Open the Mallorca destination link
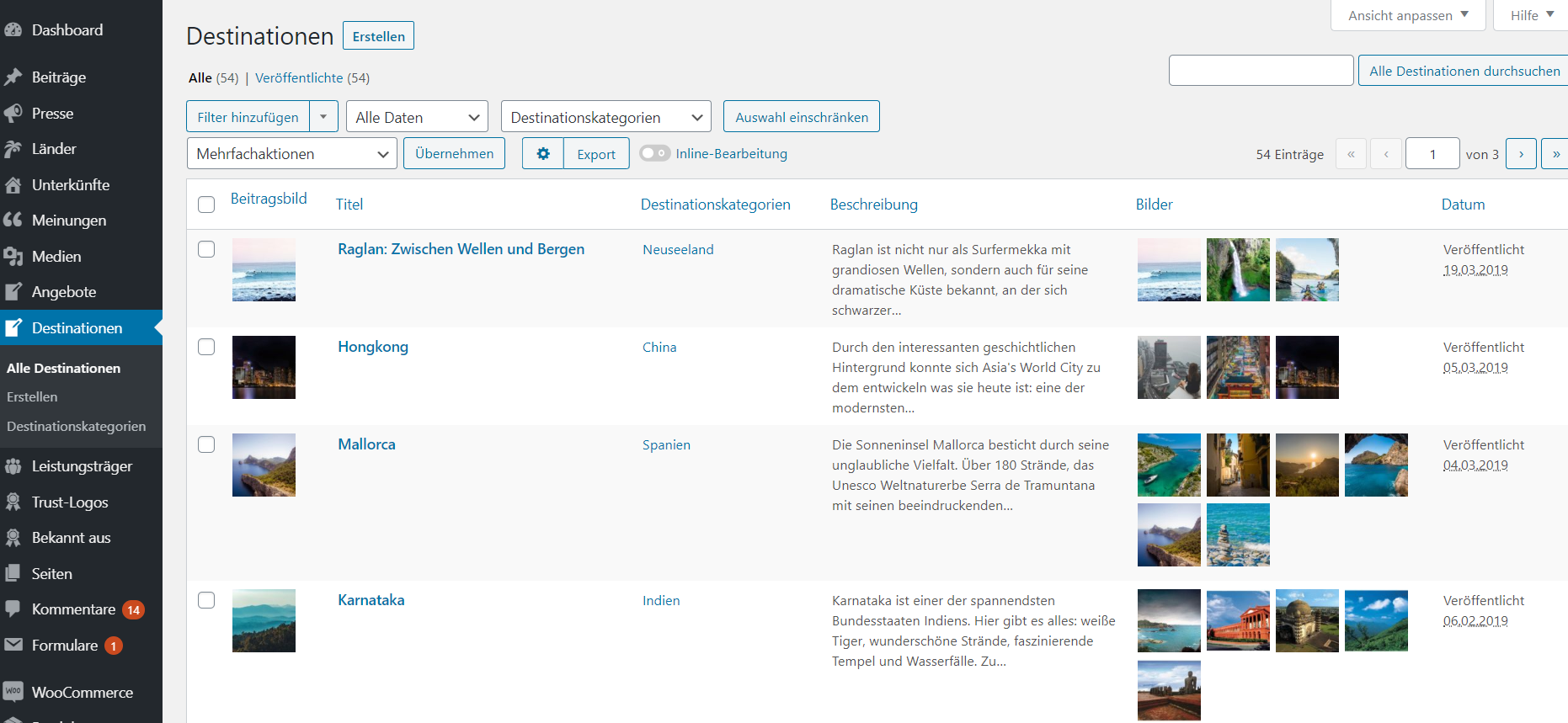1568x723 pixels. [367, 444]
